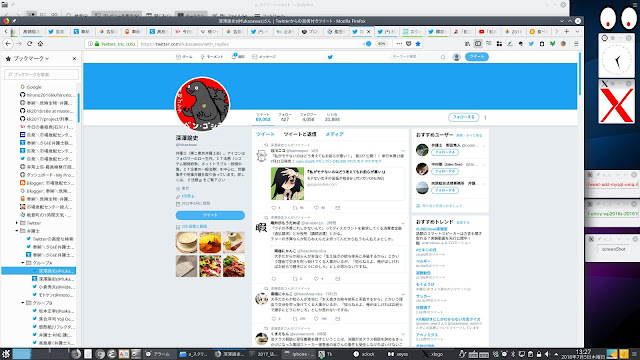This screenshot has height=360, width=640.
Task: Collapse the 弁護士 bookmark folder
Action: point(17,231)
